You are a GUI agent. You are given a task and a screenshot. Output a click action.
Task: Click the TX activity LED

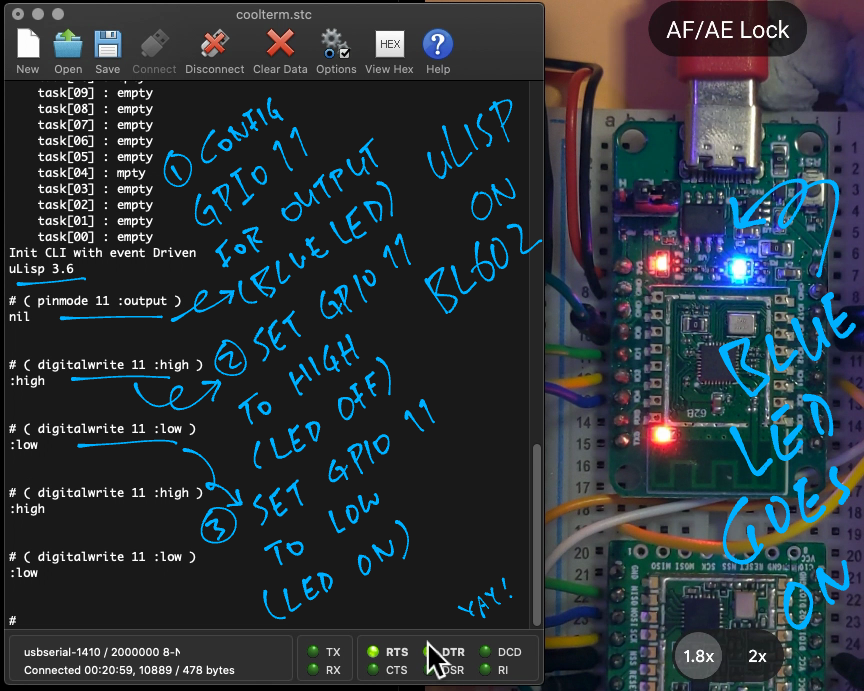click(x=311, y=652)
